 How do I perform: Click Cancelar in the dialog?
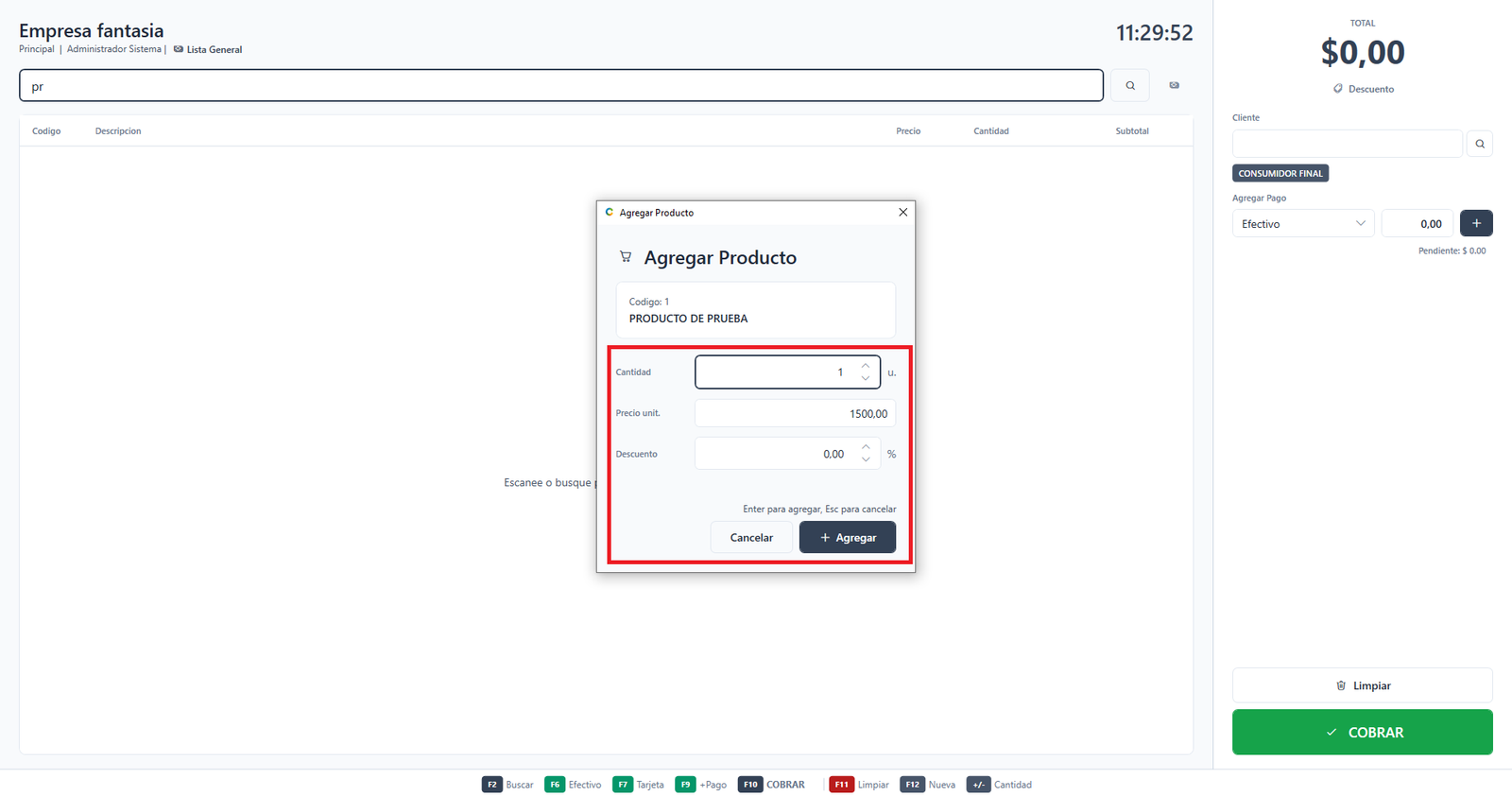click(x=751, y=537)
